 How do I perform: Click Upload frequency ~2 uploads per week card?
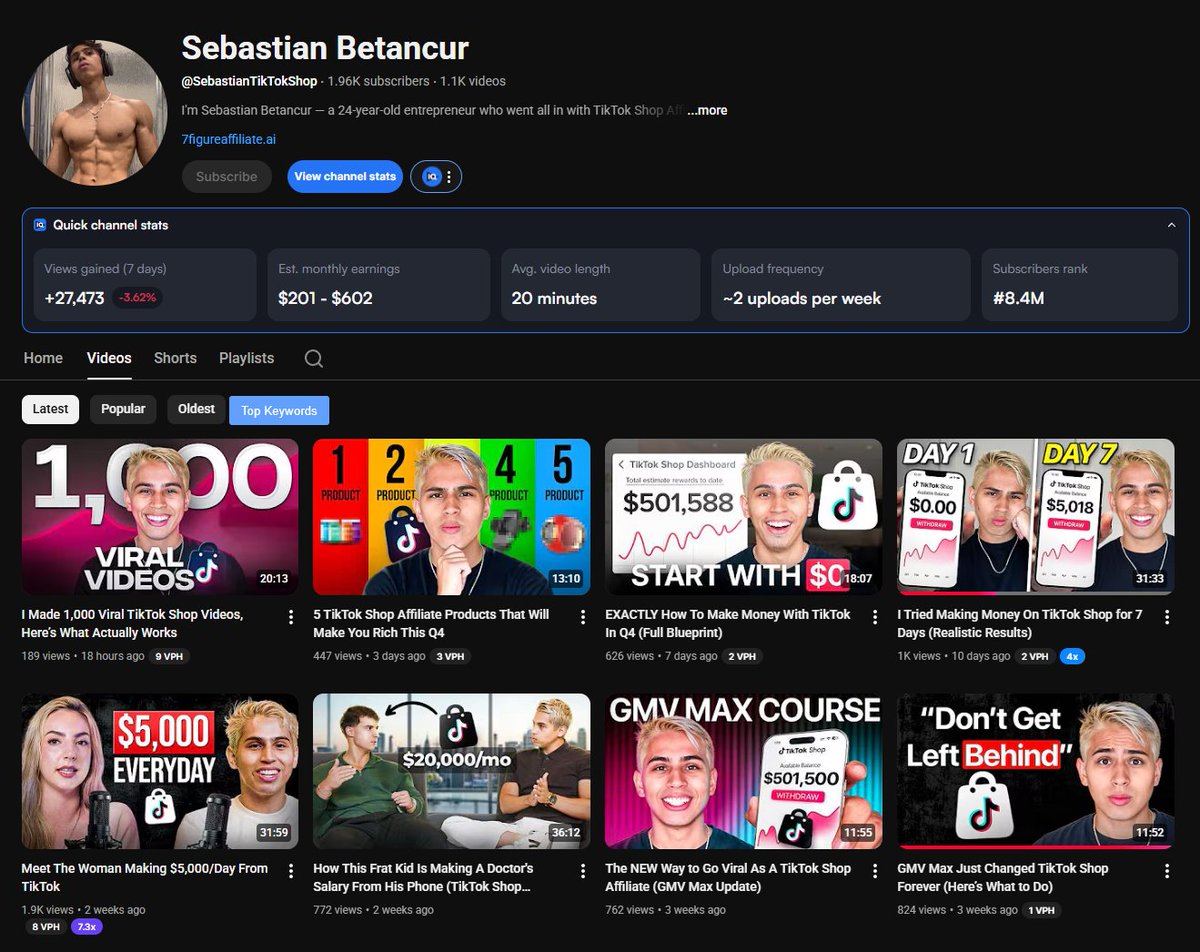coord(840,285)
